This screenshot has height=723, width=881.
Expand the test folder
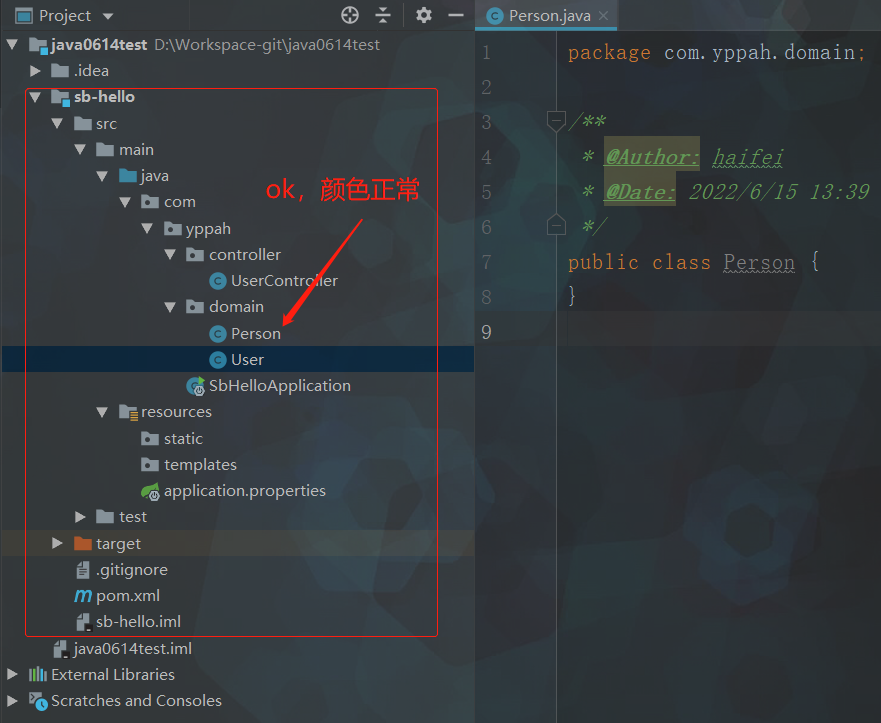80,517
